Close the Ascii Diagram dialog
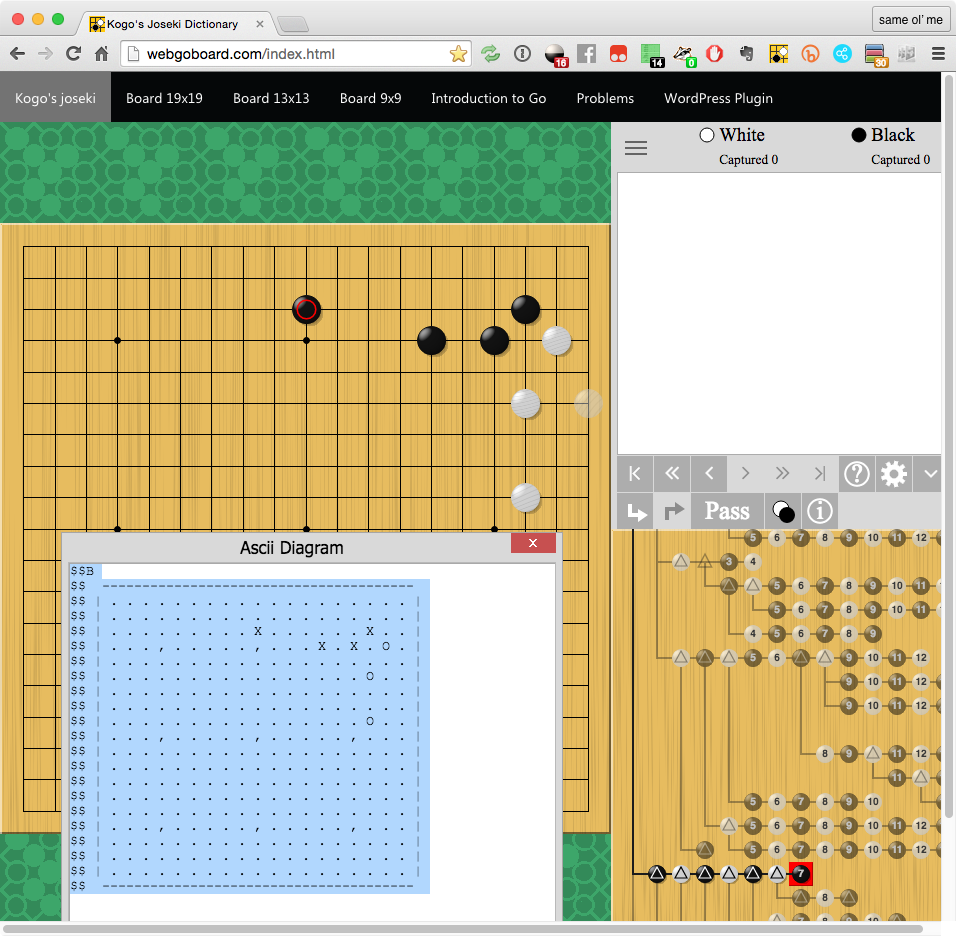Viewport: 956px width, 936px height. [x=533, y=543]
